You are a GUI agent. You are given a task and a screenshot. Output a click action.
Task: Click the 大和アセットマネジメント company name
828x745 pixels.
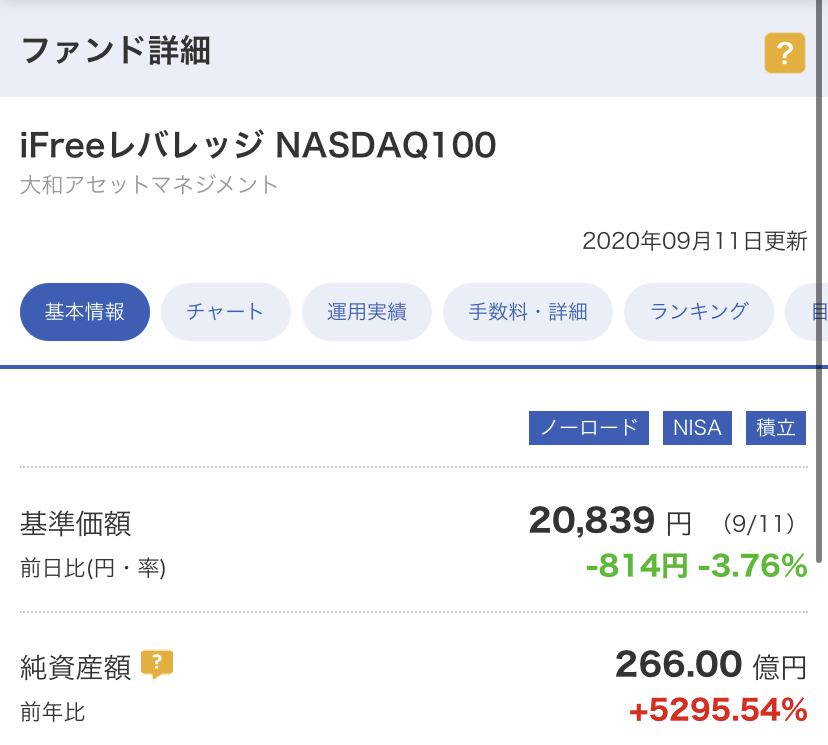click(149, 185)
